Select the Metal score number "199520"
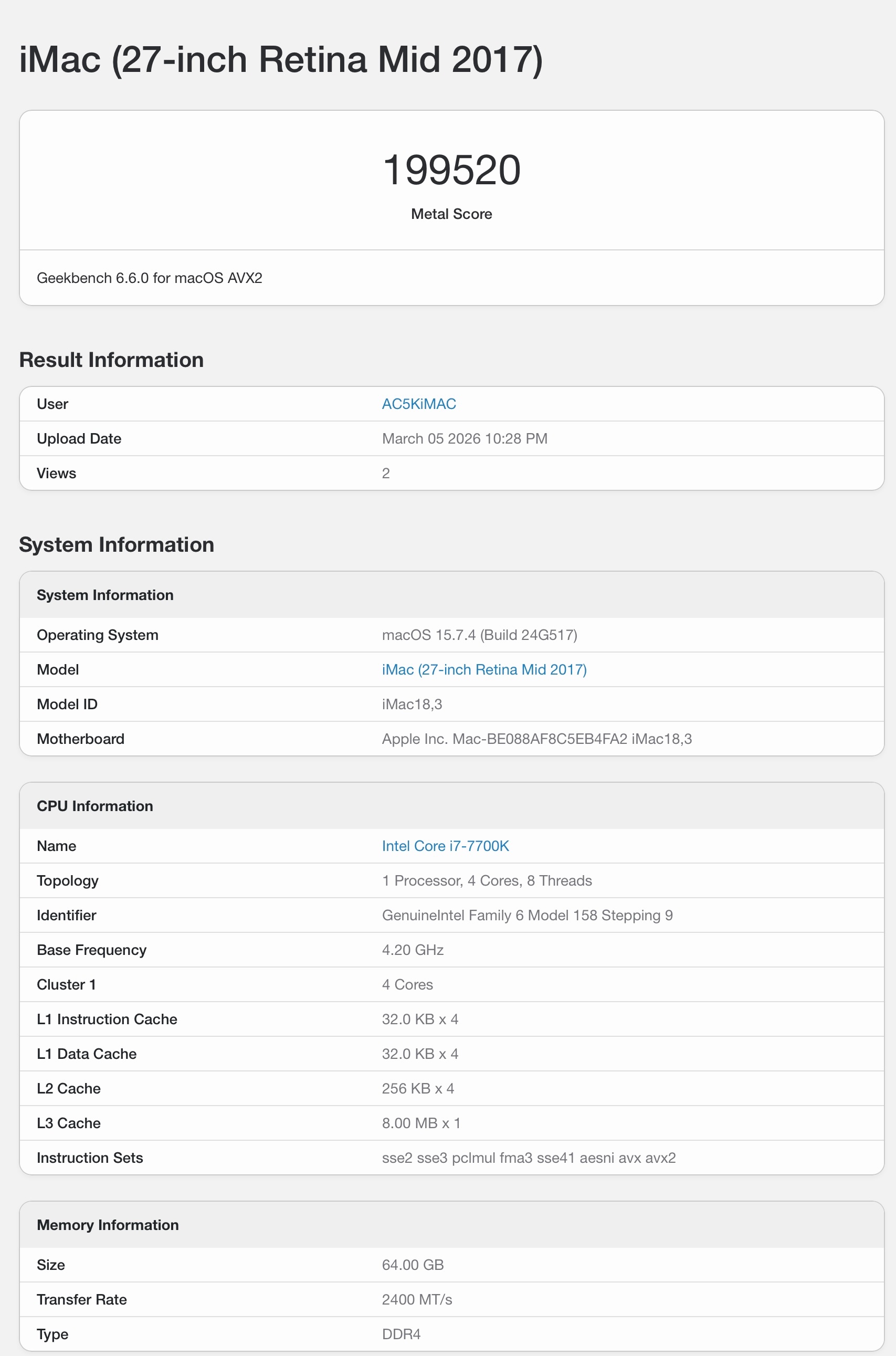Image resolution: width=896 pixels, height=1356 pixels. 451,170
